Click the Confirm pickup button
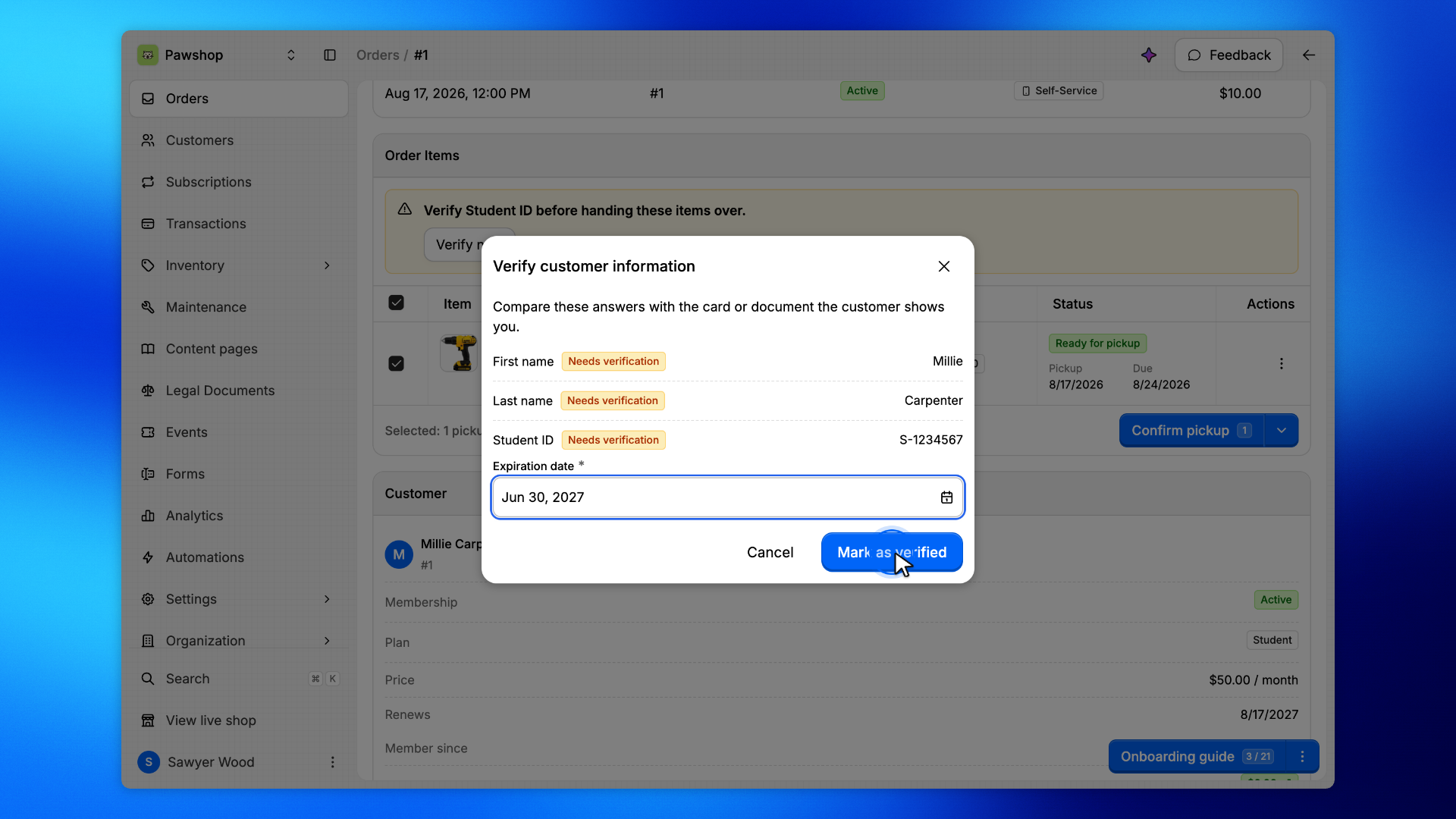The width and height of the screenshot is (1456, 819). coord(1191,431)
